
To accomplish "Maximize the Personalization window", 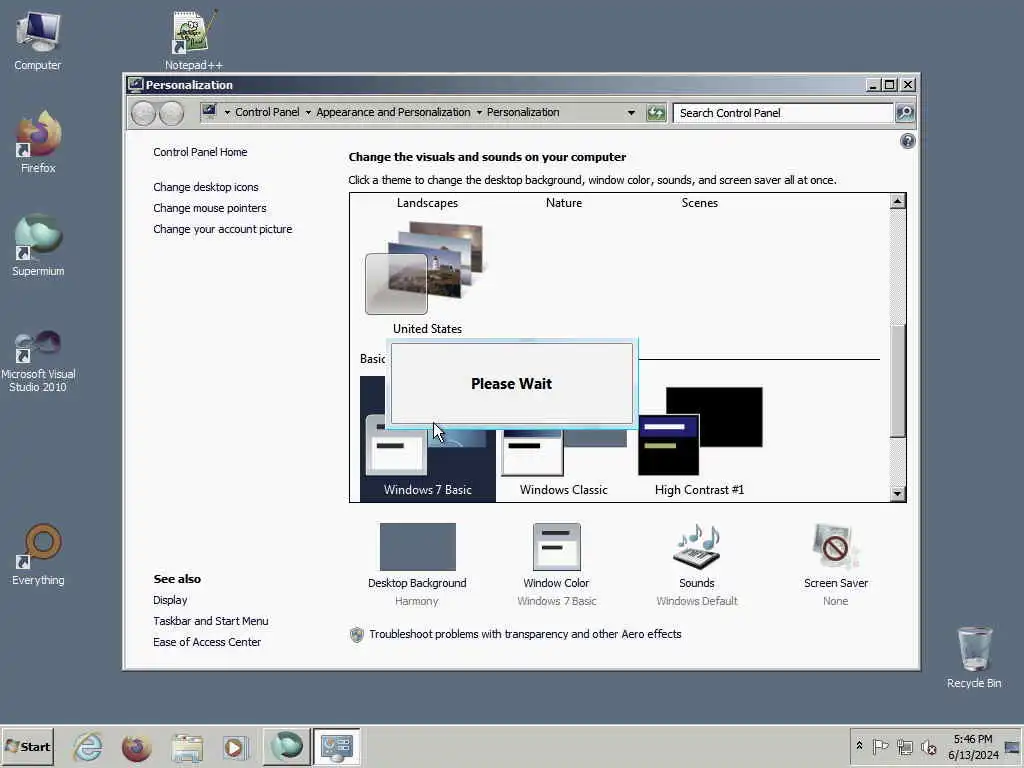I will 889,85.
